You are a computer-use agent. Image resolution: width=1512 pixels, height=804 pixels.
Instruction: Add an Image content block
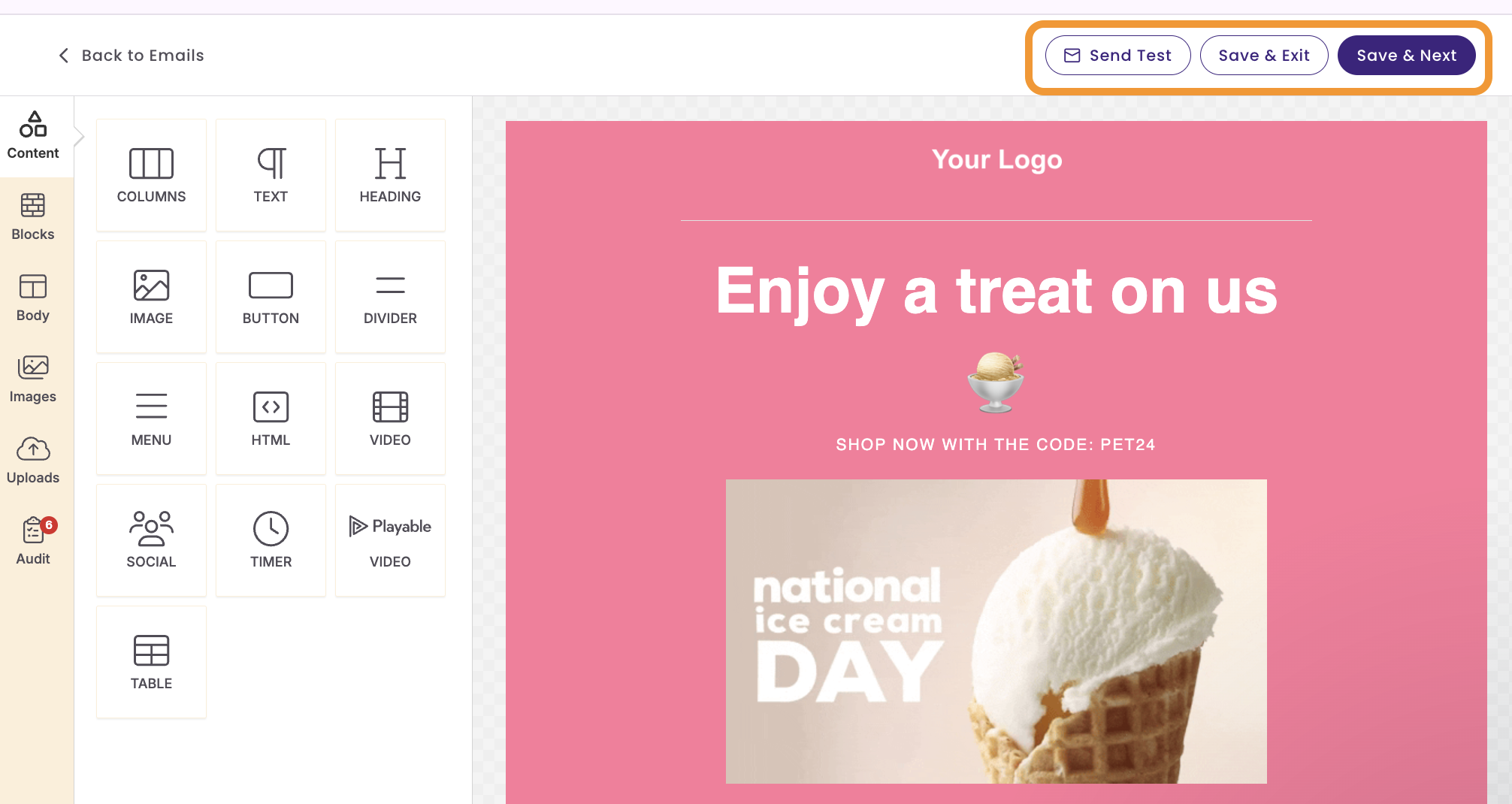point(151,297)
